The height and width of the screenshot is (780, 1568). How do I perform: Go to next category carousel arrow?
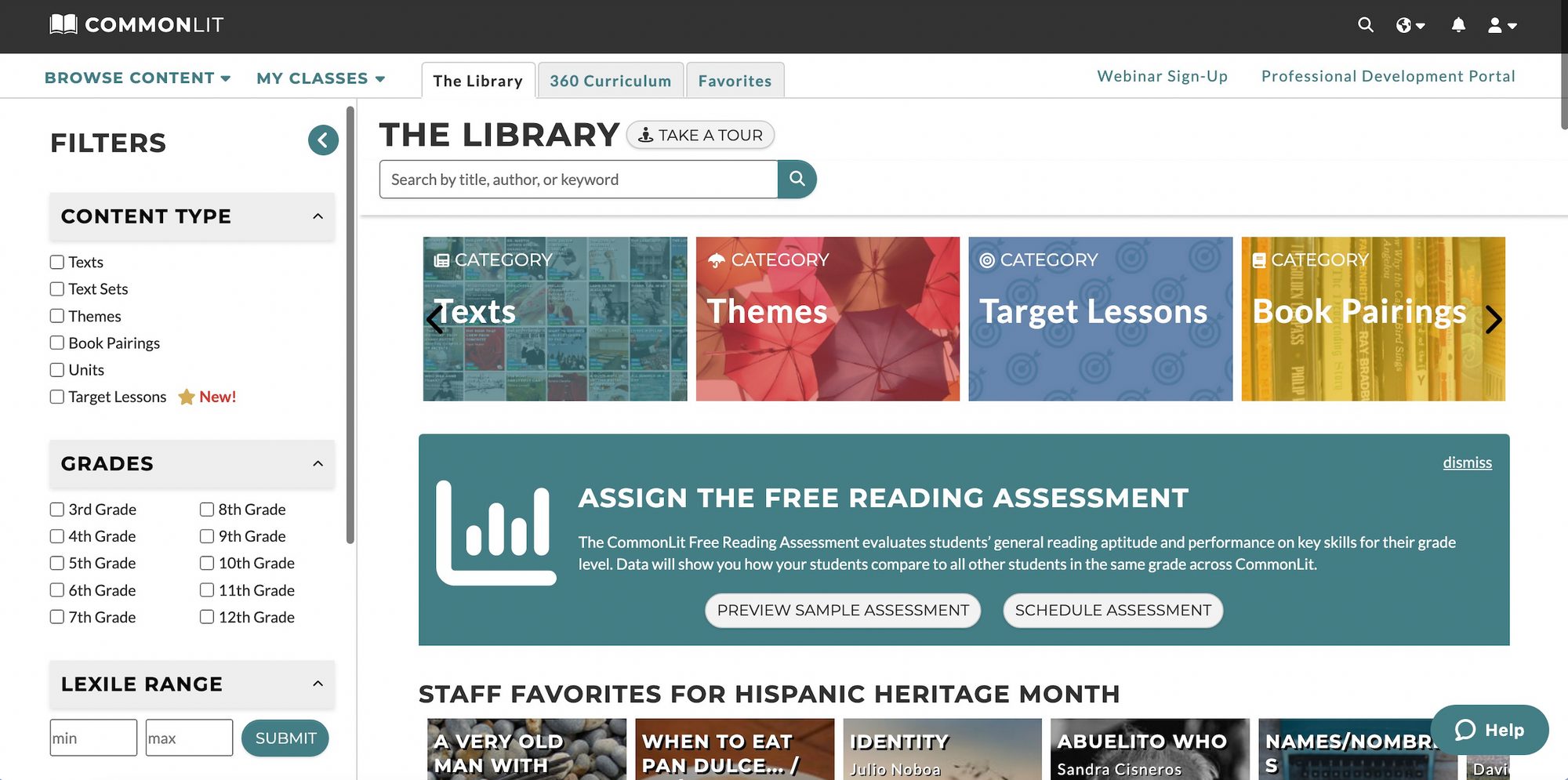pyautogui.click(x=1494, y=319)
